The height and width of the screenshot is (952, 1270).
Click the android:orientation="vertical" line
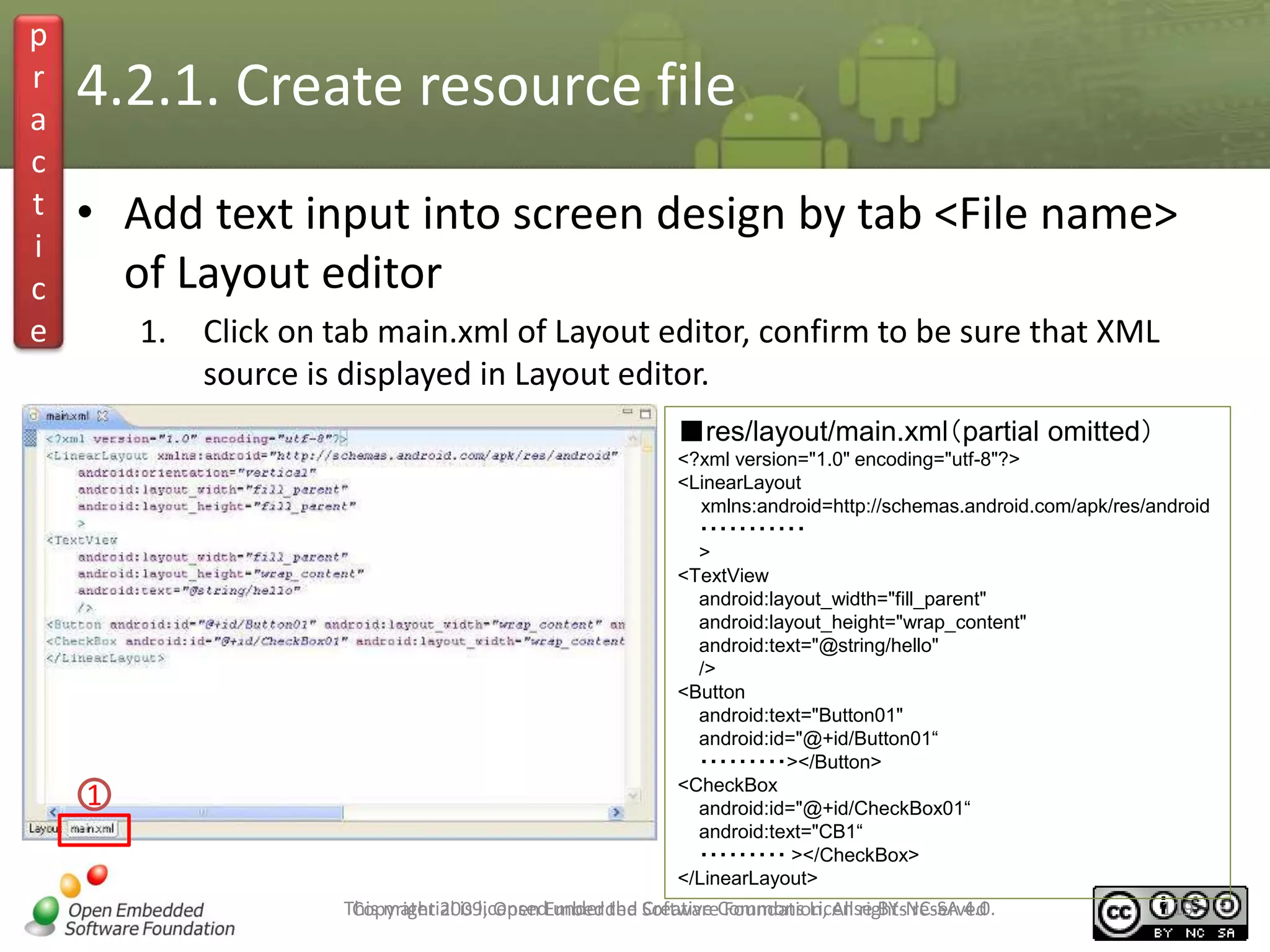[x=197, y=472]
